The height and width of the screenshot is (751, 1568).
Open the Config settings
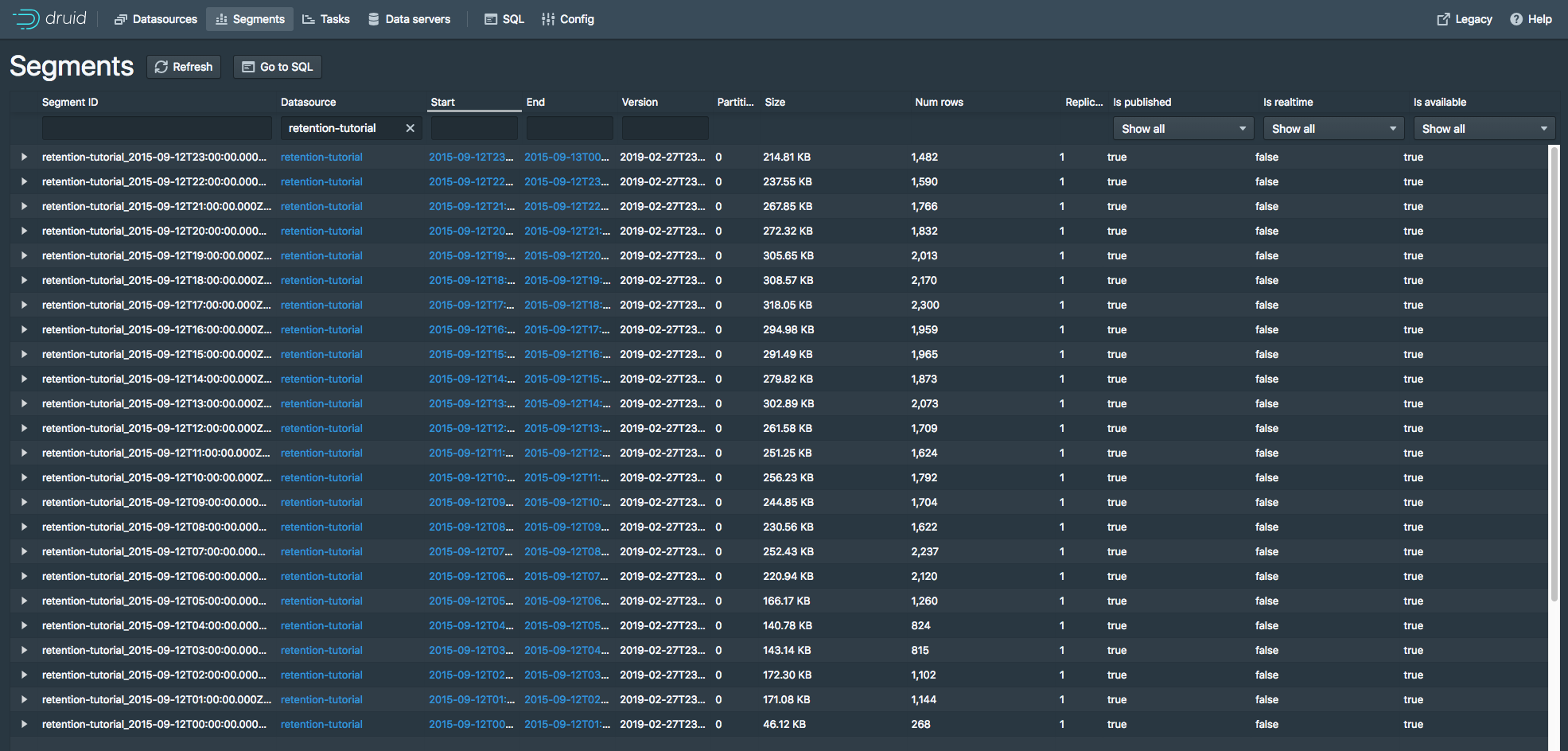[x=568, y=19]
